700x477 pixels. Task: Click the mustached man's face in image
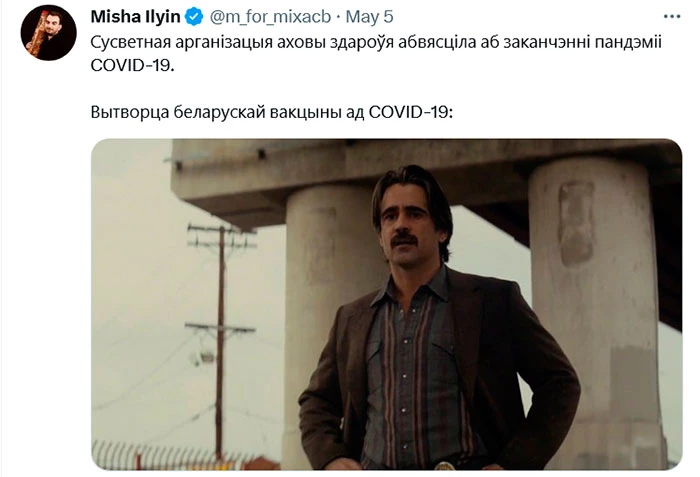[x=405, y=227]
